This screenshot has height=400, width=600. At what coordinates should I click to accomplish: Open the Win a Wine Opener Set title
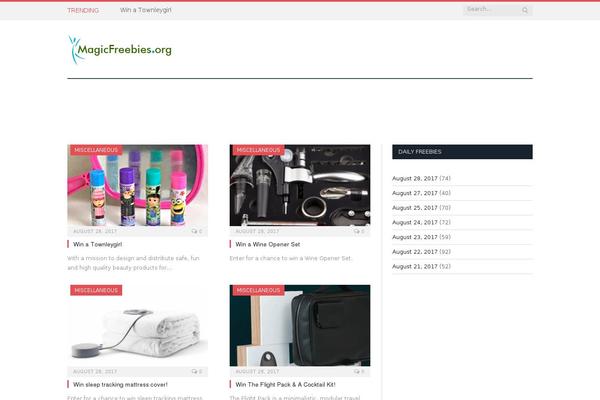(x=267, y=244)
